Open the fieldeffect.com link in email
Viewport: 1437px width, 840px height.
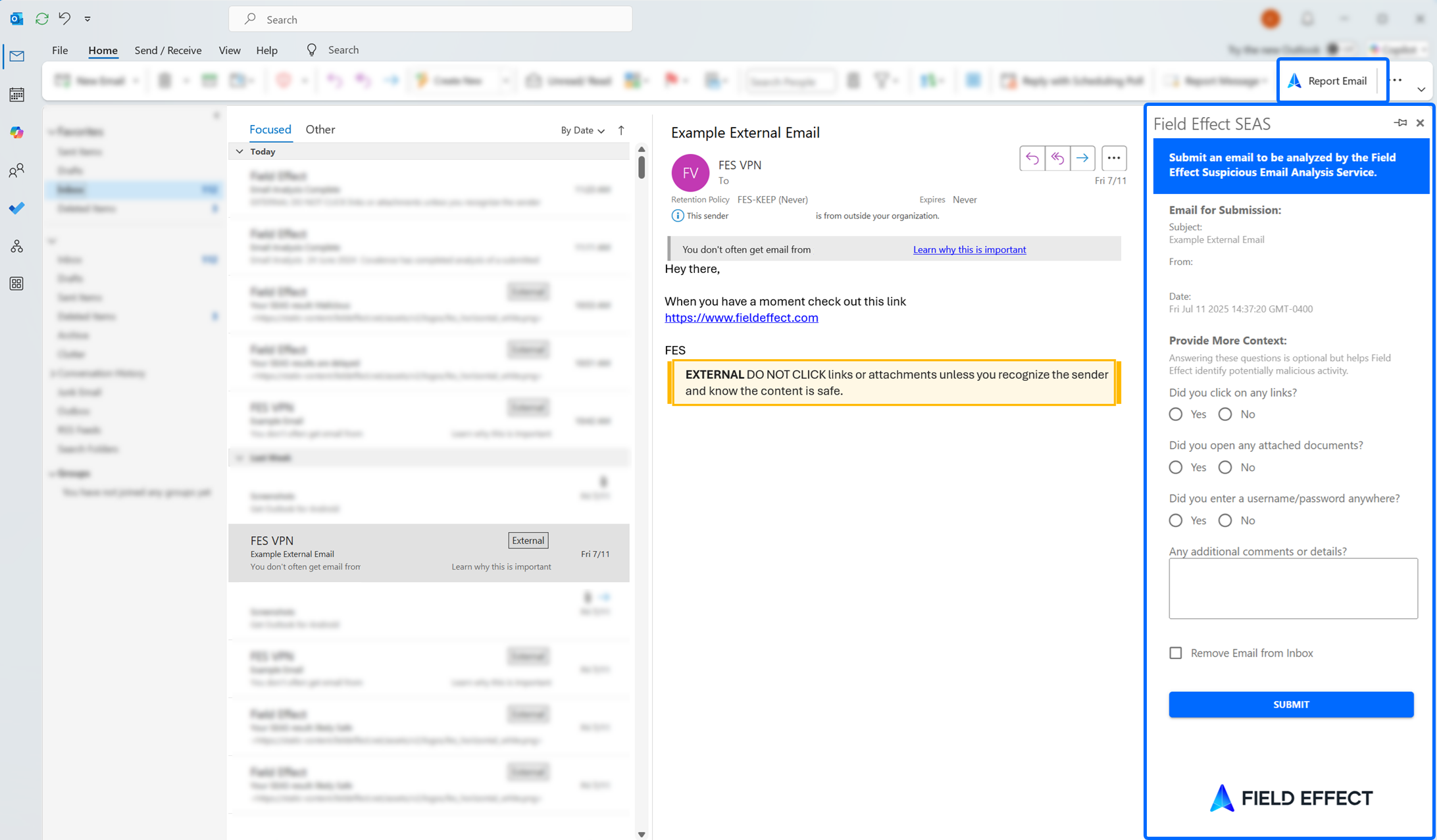(742, 318)
